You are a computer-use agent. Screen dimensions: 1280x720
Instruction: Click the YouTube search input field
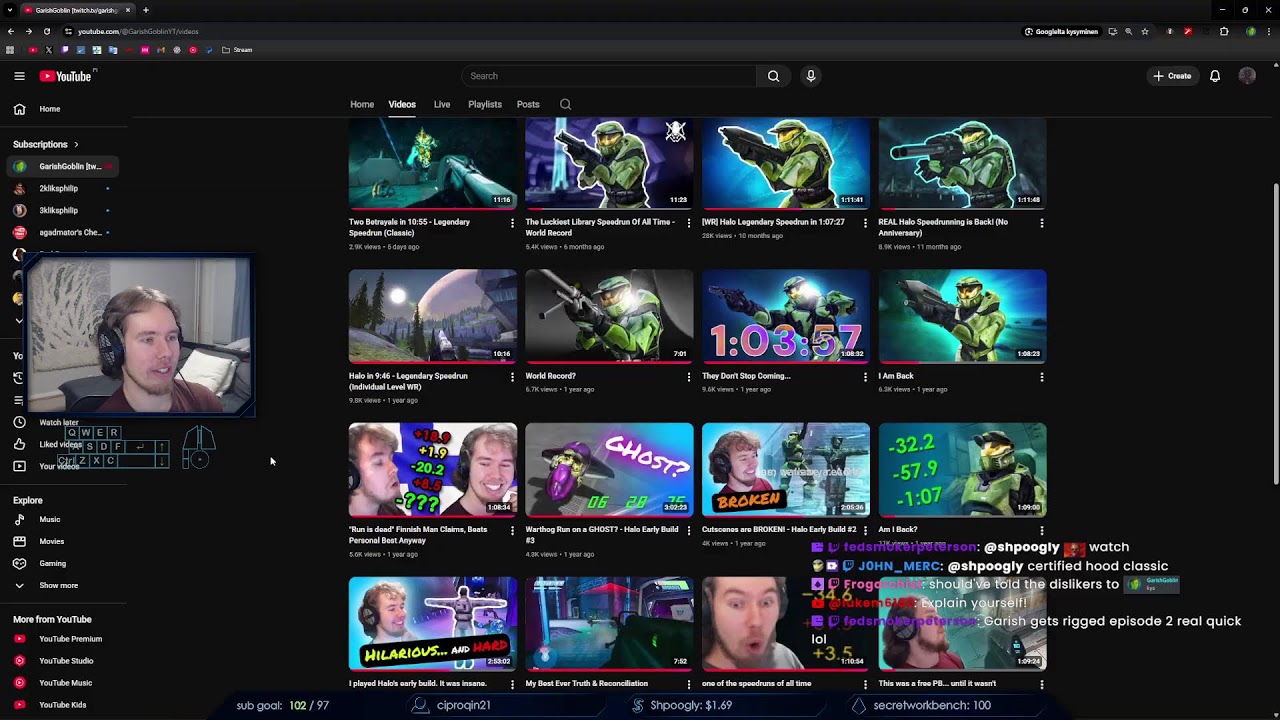click(608, 76)
